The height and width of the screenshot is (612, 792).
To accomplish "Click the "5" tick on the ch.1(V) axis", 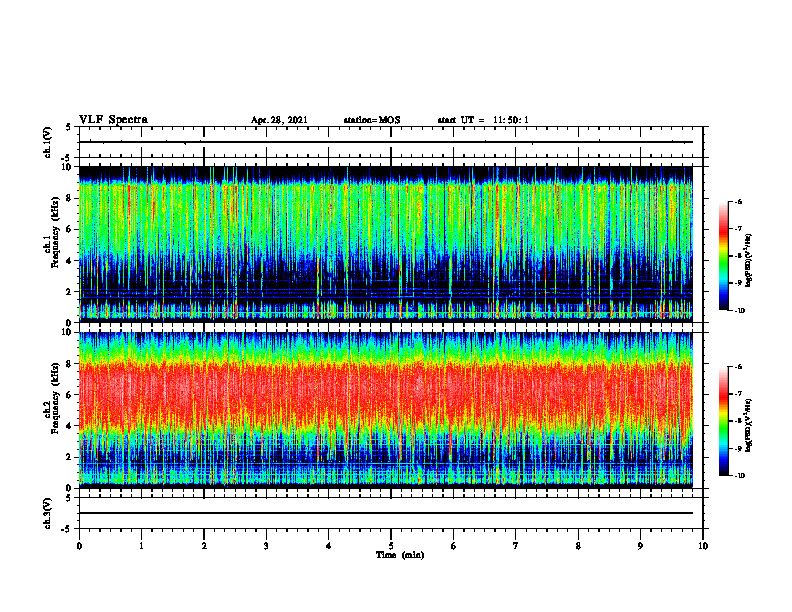I will (69, 128).
